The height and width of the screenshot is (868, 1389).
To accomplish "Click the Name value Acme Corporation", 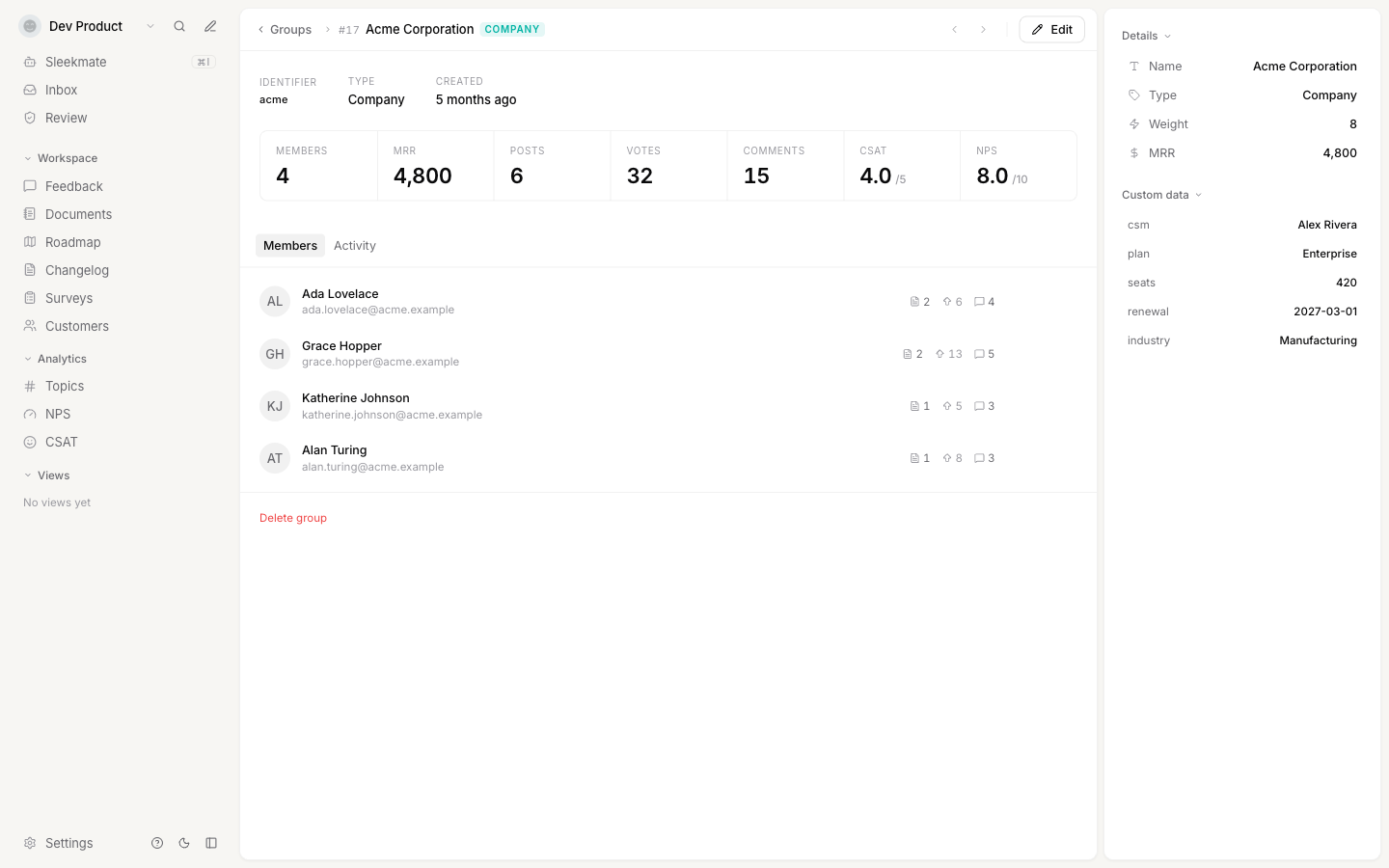I will tap(1304, 67).
